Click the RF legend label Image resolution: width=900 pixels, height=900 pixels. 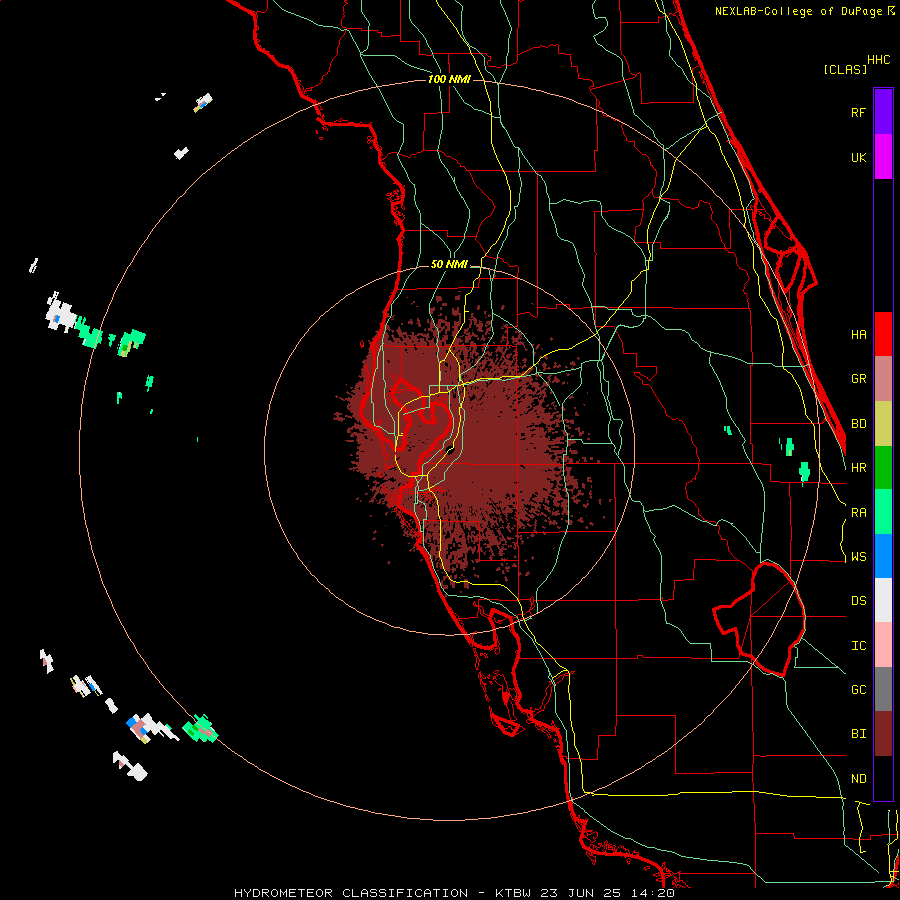point(858,112)
